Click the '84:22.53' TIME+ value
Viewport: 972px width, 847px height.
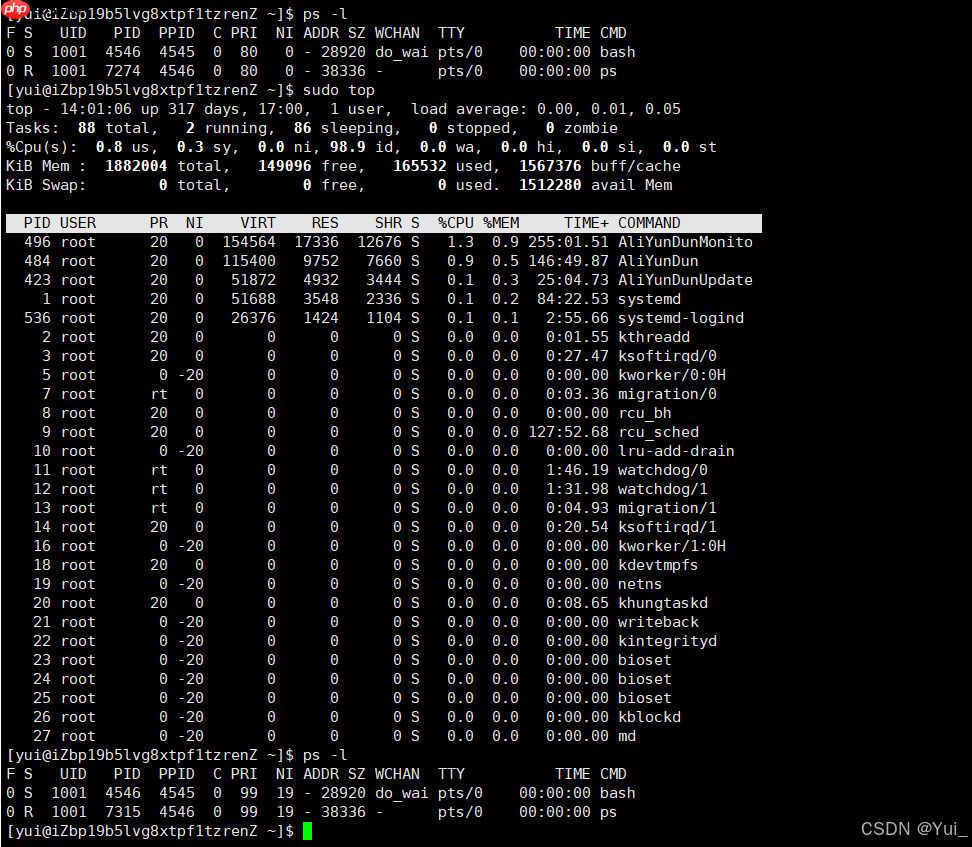572,299
